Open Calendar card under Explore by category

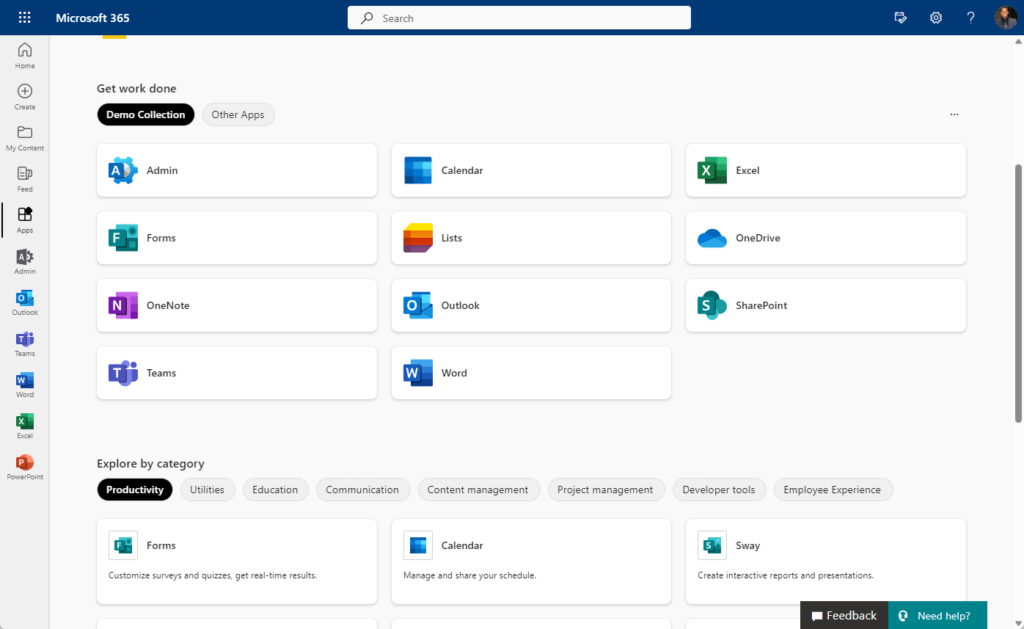531,562
